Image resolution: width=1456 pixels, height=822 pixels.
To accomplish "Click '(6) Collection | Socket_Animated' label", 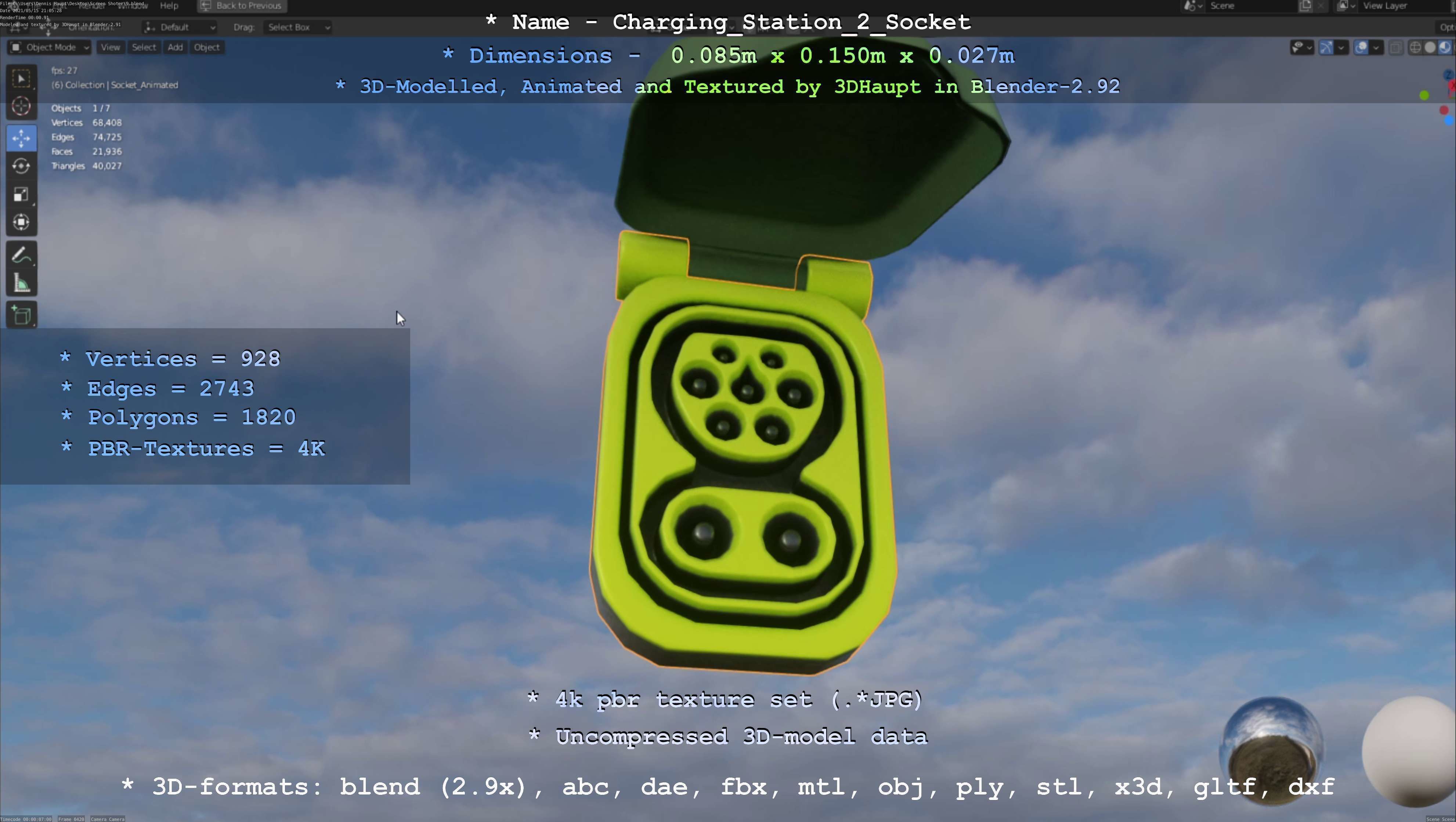I will click(115, 85).
